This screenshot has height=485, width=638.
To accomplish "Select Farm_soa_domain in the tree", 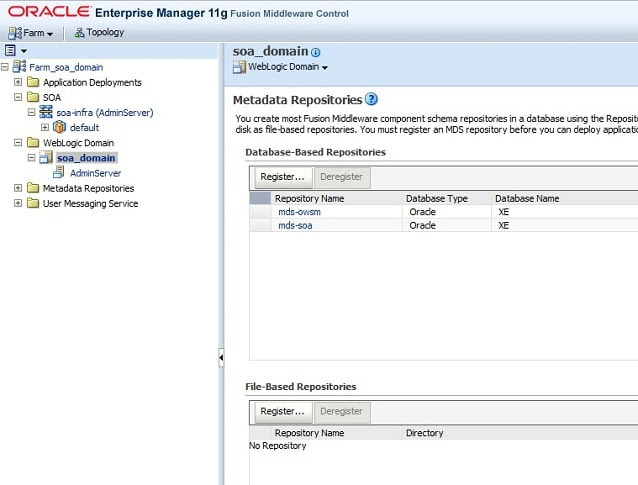I will coord(66,67).
